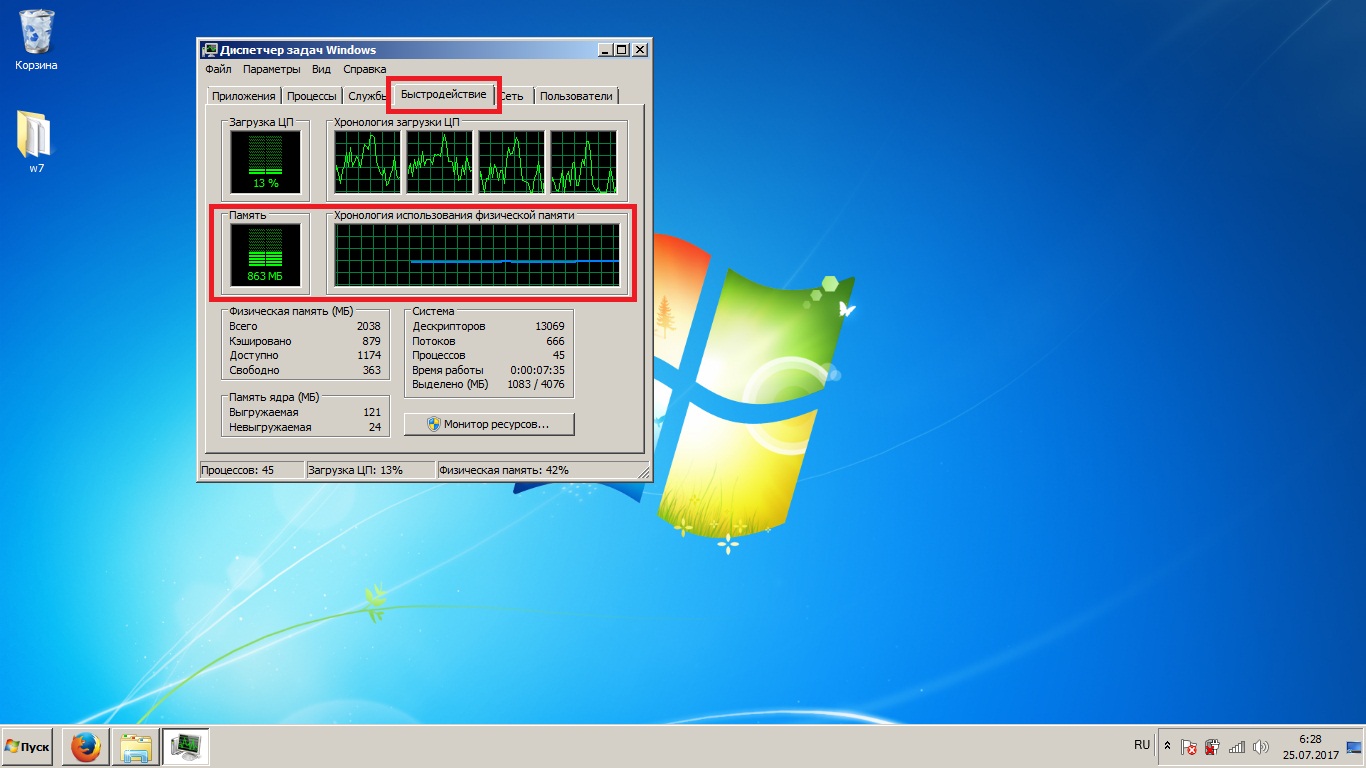
Task: Click the Свободно value 363
Action: 372,370
